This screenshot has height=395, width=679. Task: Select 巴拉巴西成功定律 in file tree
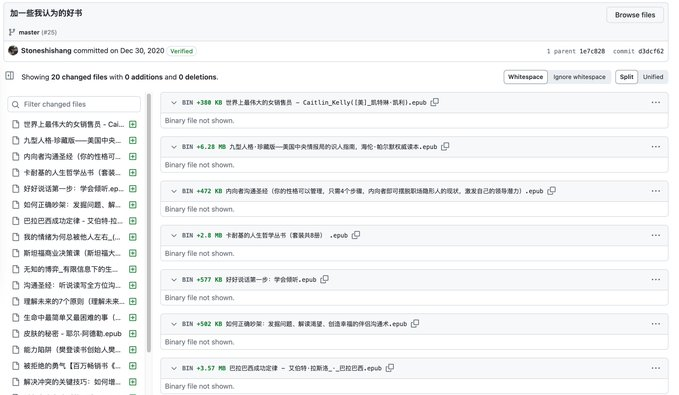pyautogui.click(x=74, y=221)
